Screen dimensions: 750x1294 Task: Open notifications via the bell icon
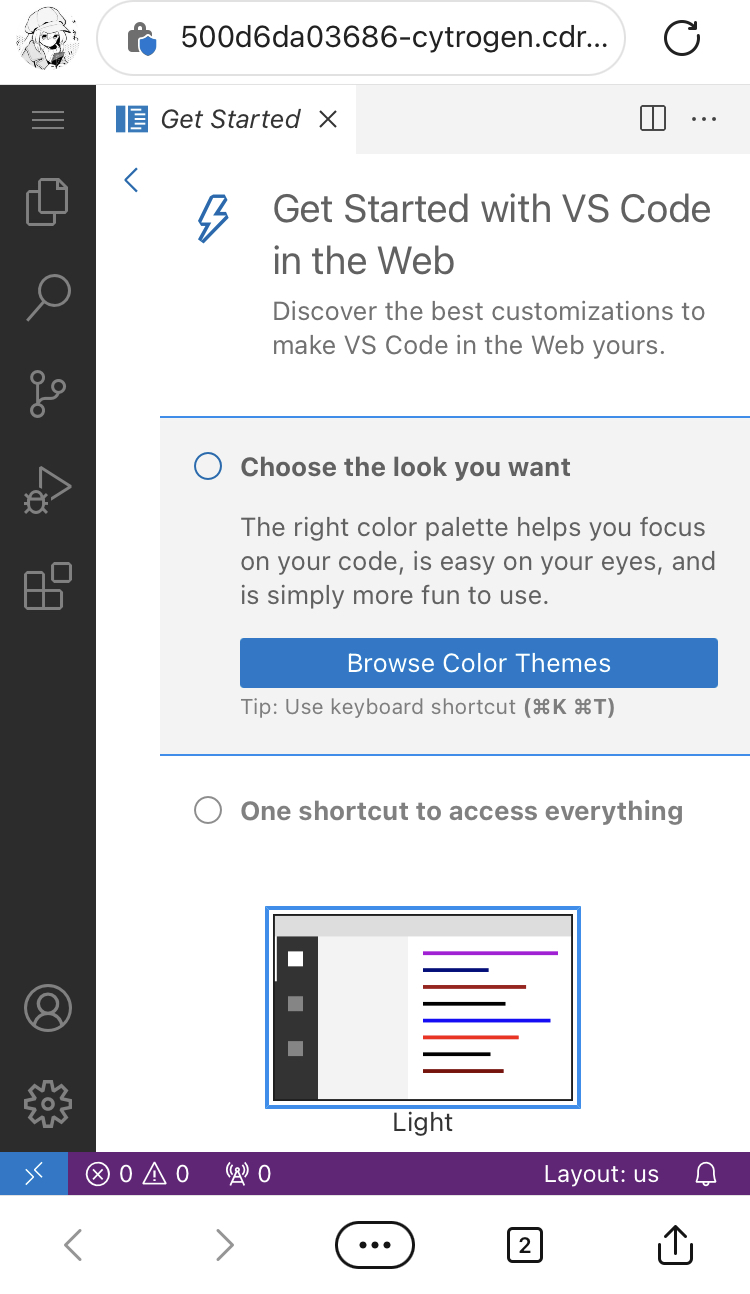pos(706,1173)
